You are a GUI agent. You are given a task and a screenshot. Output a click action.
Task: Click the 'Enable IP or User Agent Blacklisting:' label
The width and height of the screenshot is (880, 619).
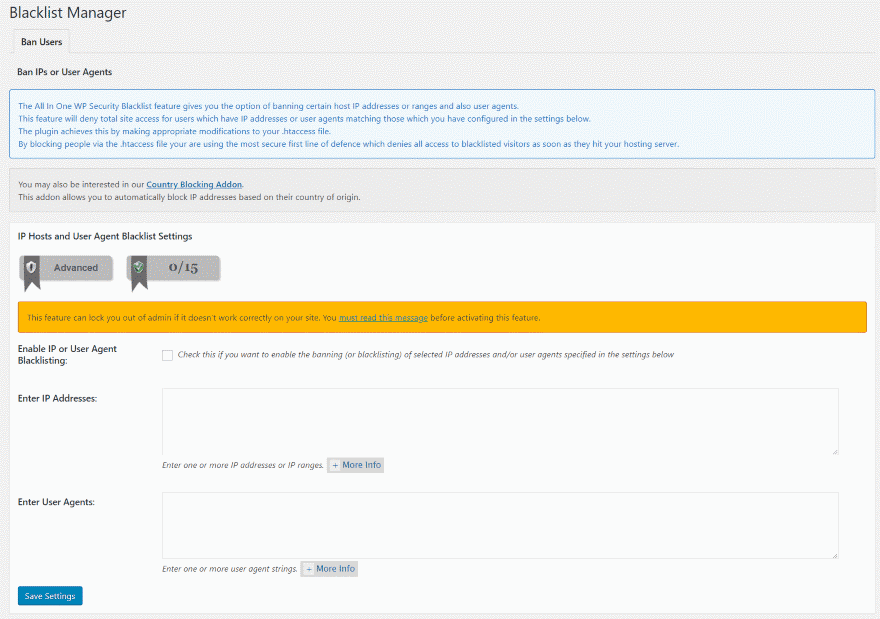pyautogui.click(x=67, y=355)
